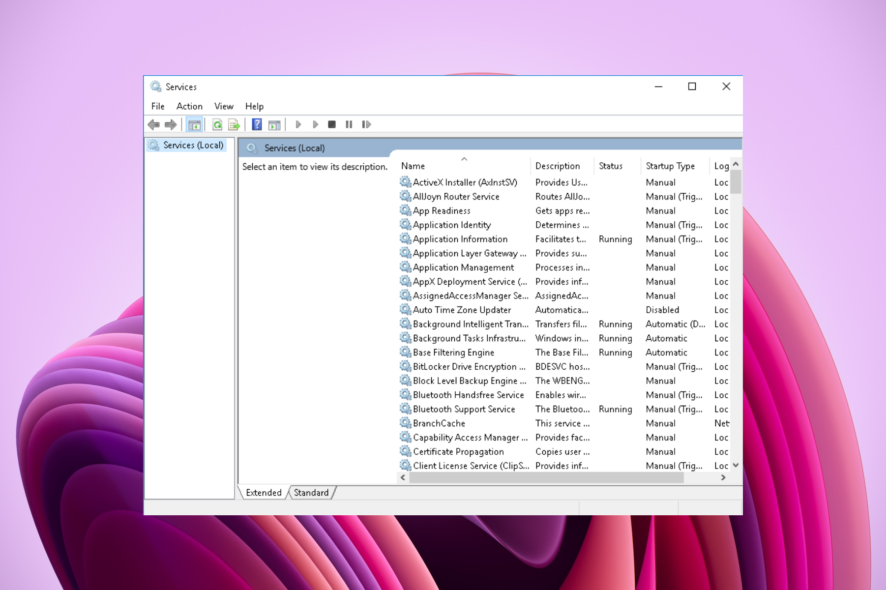Click the 'Net' log on cell for BranchCache
Image resolution: width=886 pixels, height=590 pixels.
click(x=722, y=423)
